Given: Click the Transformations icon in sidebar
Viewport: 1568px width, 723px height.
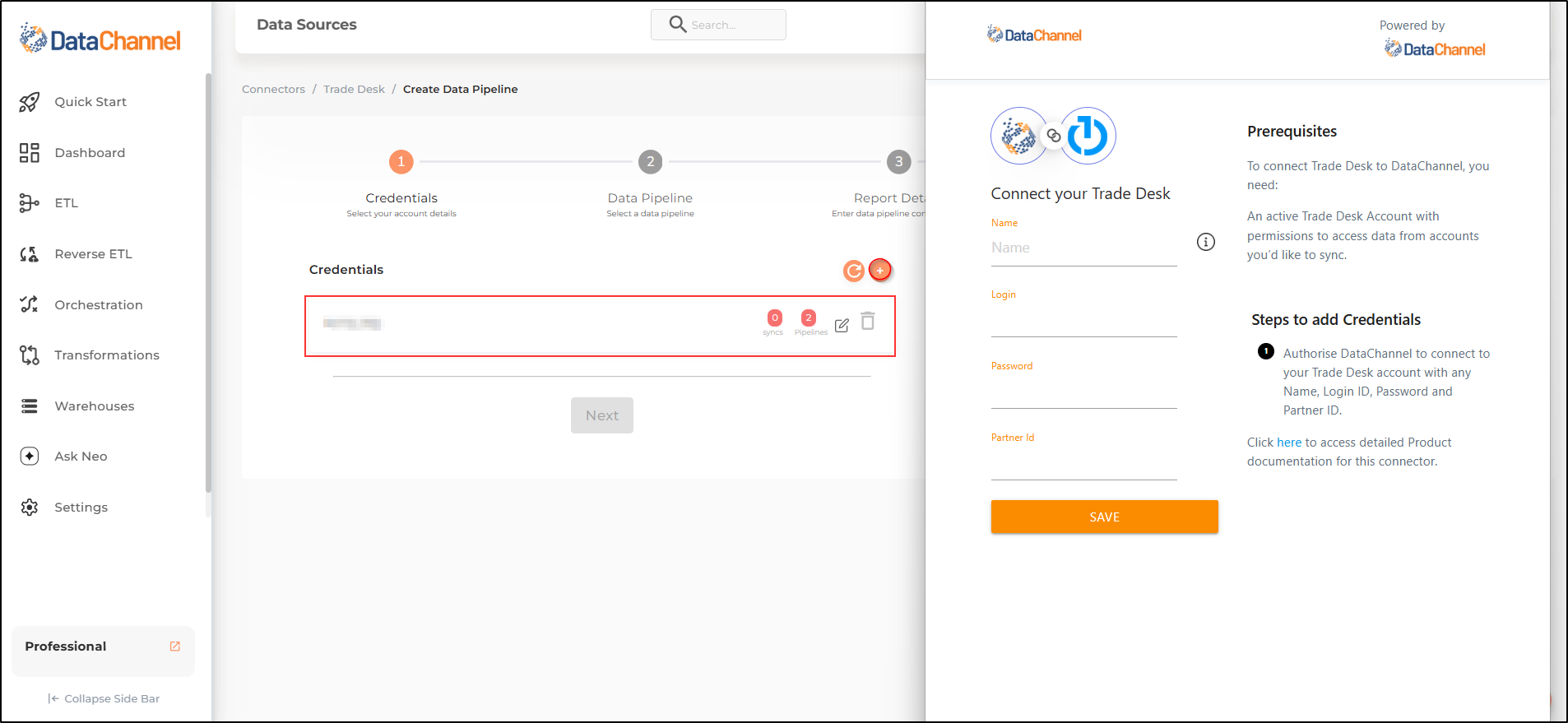Looking at the screenshot, I should pos(30,355).
